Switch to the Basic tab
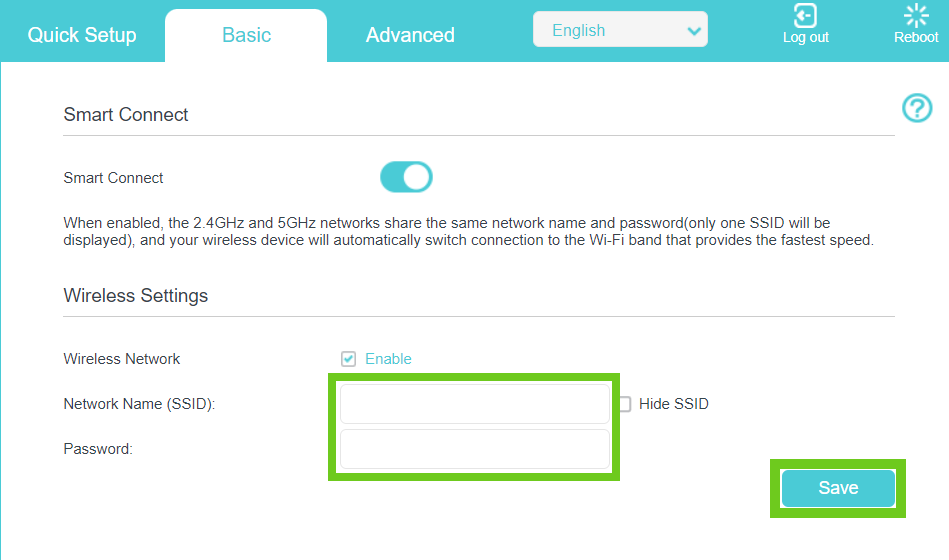 click(246, 35)
